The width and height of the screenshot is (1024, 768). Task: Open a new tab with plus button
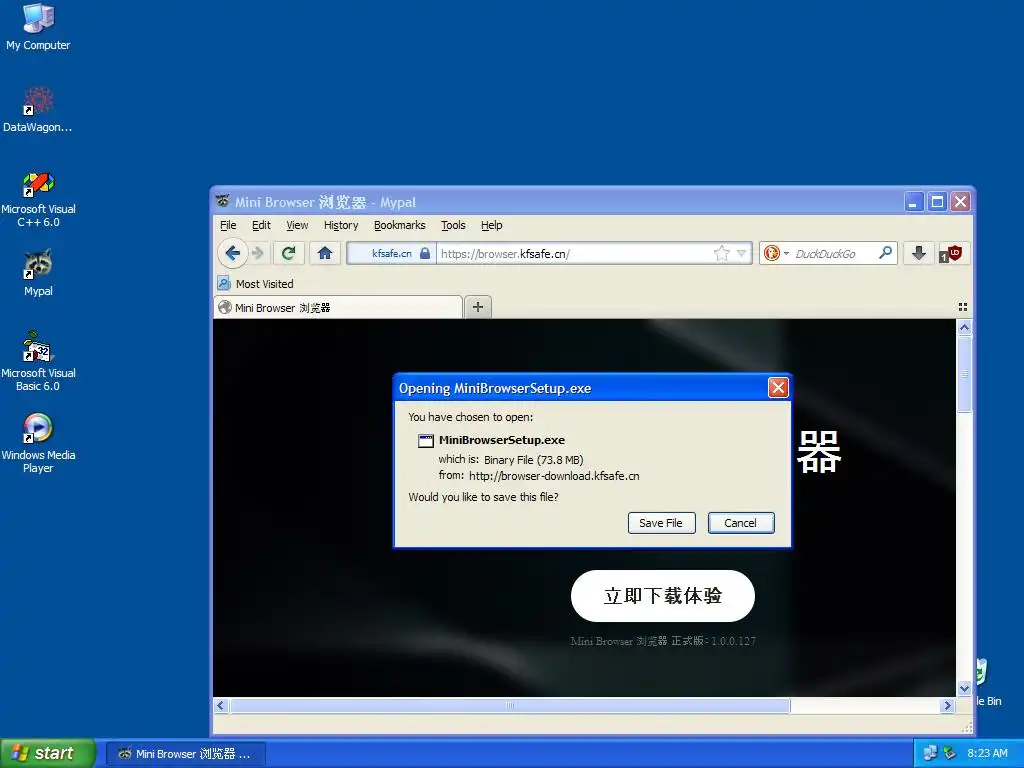pyautogui.click(x=477, y=307)
